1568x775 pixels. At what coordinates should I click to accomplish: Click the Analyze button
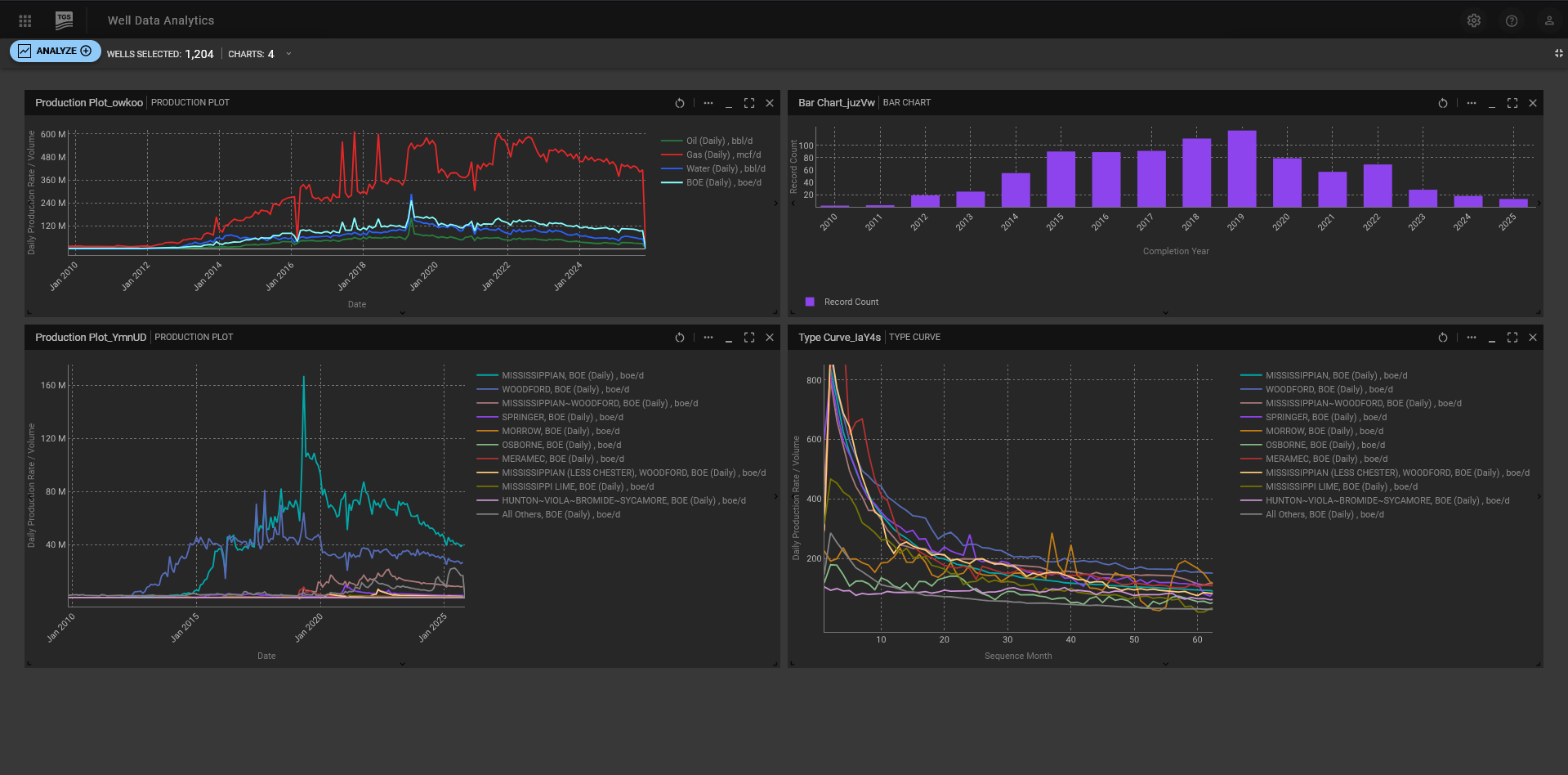[56, 51]
